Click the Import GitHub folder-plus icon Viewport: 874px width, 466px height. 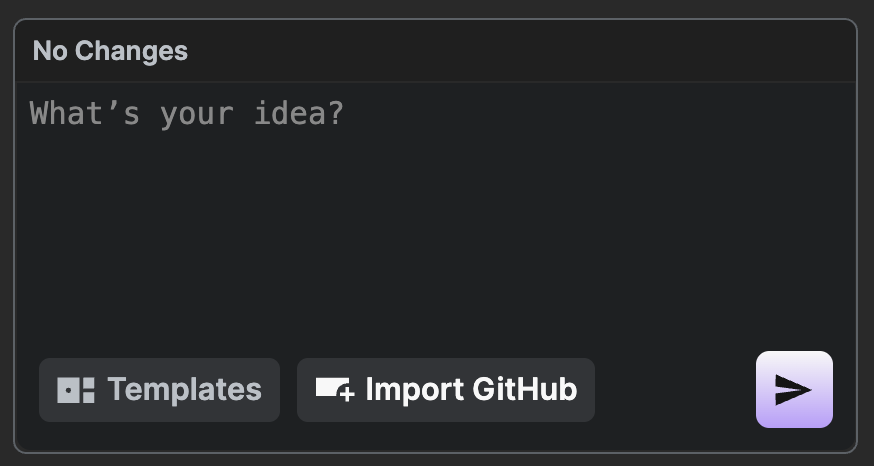[335, 390]
